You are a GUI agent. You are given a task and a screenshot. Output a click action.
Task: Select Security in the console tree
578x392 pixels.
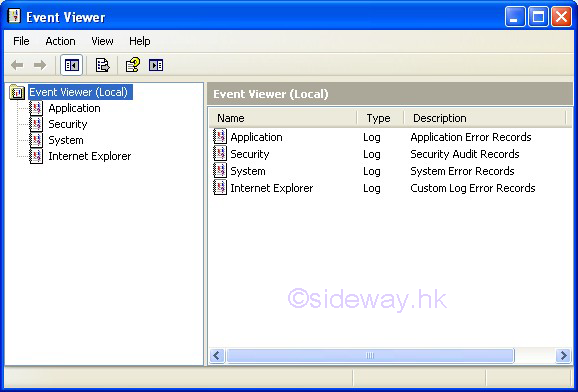pos(68,124)
